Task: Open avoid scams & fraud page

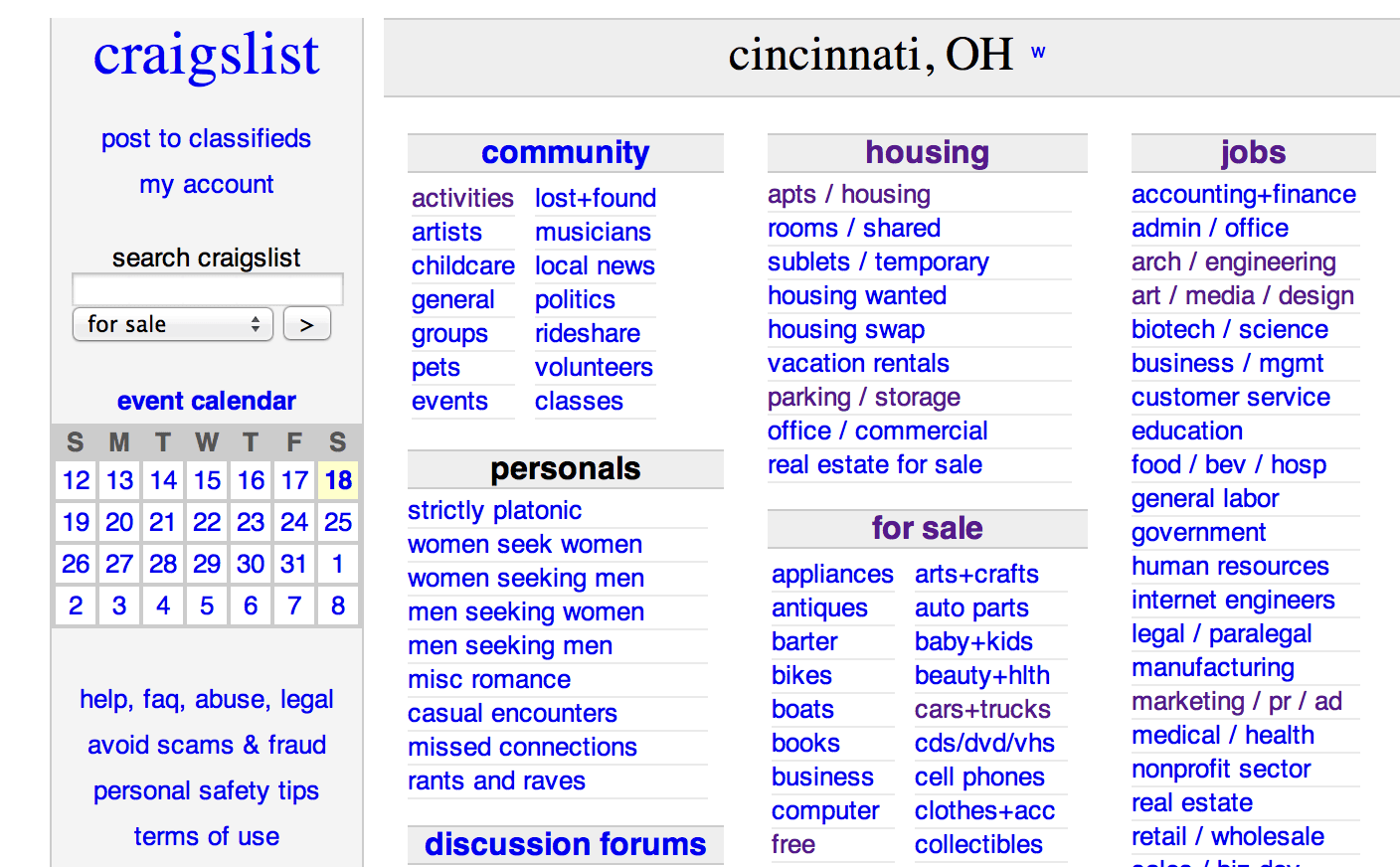Action: pos(206,745)
